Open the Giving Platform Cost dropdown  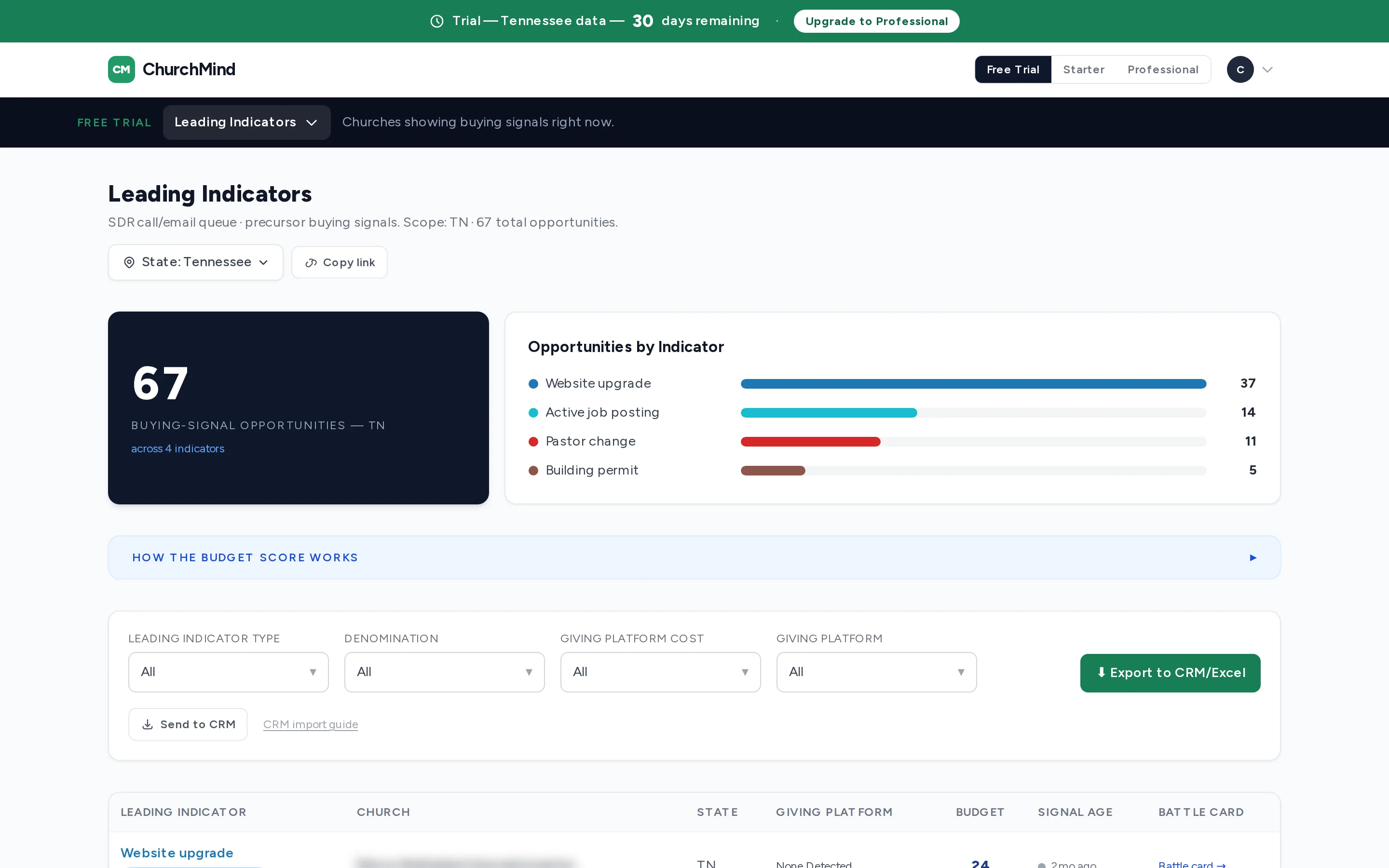coord(660,672)
